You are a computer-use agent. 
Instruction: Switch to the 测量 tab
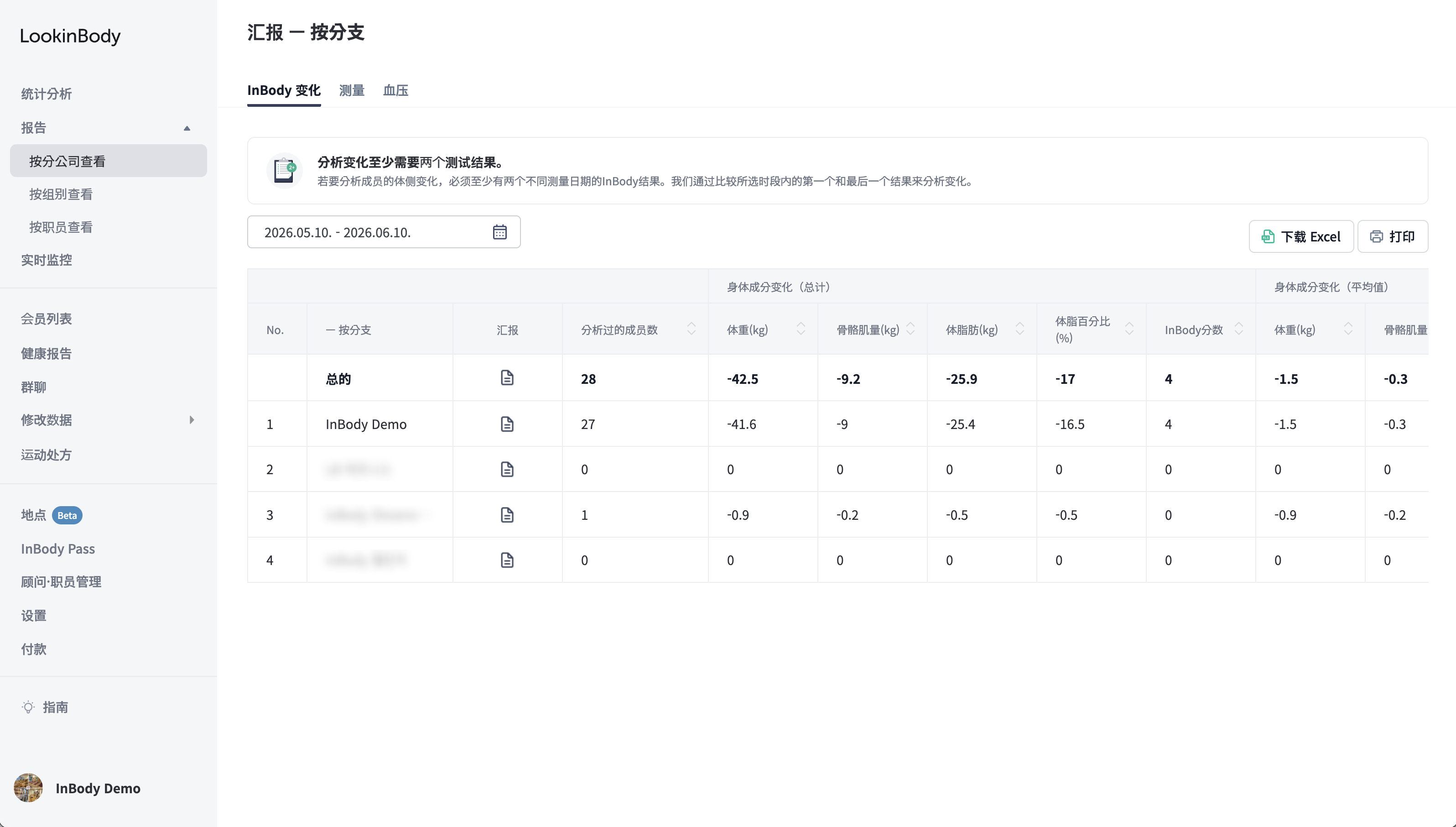(x=351, y=90)
